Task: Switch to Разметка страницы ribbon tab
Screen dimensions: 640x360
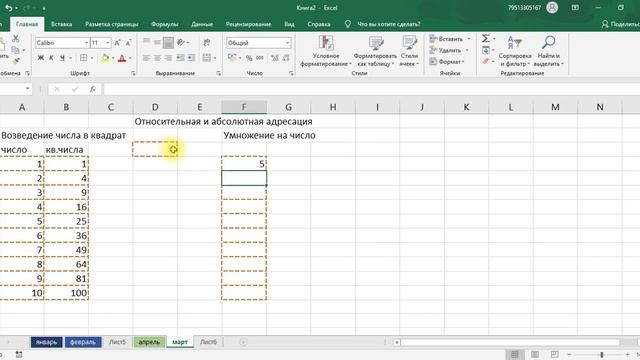Action: [111, 24]
